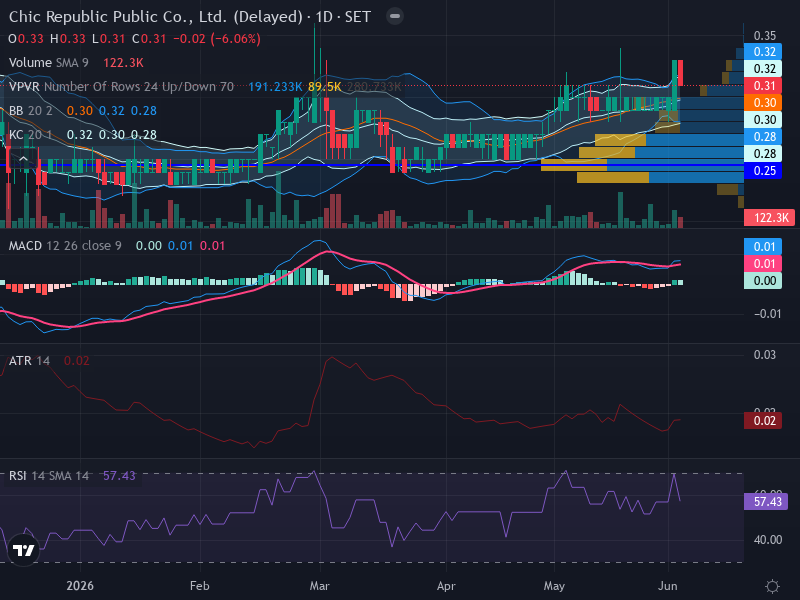Click the red 0.31 current price label
Viewport: 800px width, 600px height.
[763, 86]
